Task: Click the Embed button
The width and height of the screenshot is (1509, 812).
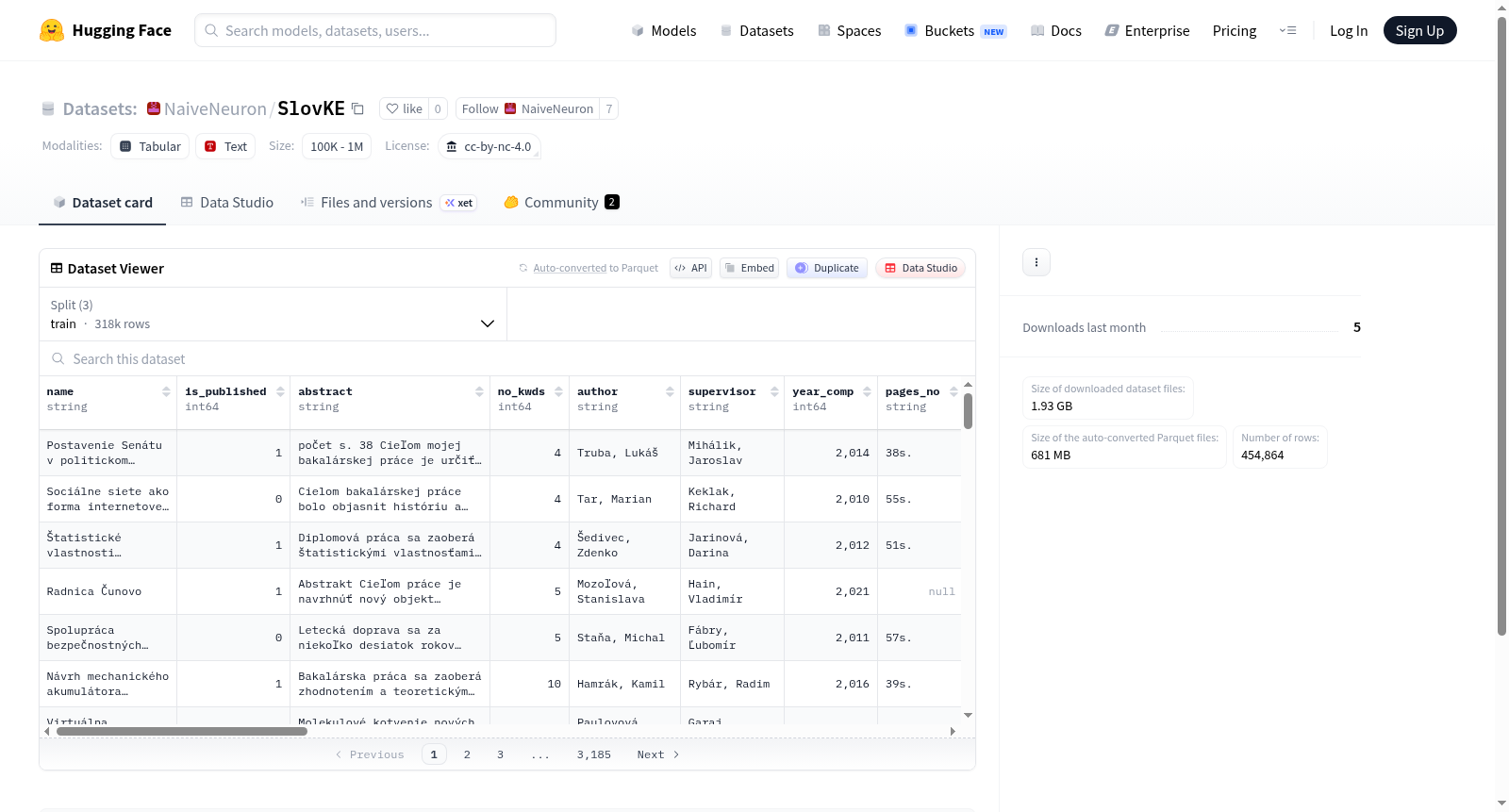Action: coord(750,268)
